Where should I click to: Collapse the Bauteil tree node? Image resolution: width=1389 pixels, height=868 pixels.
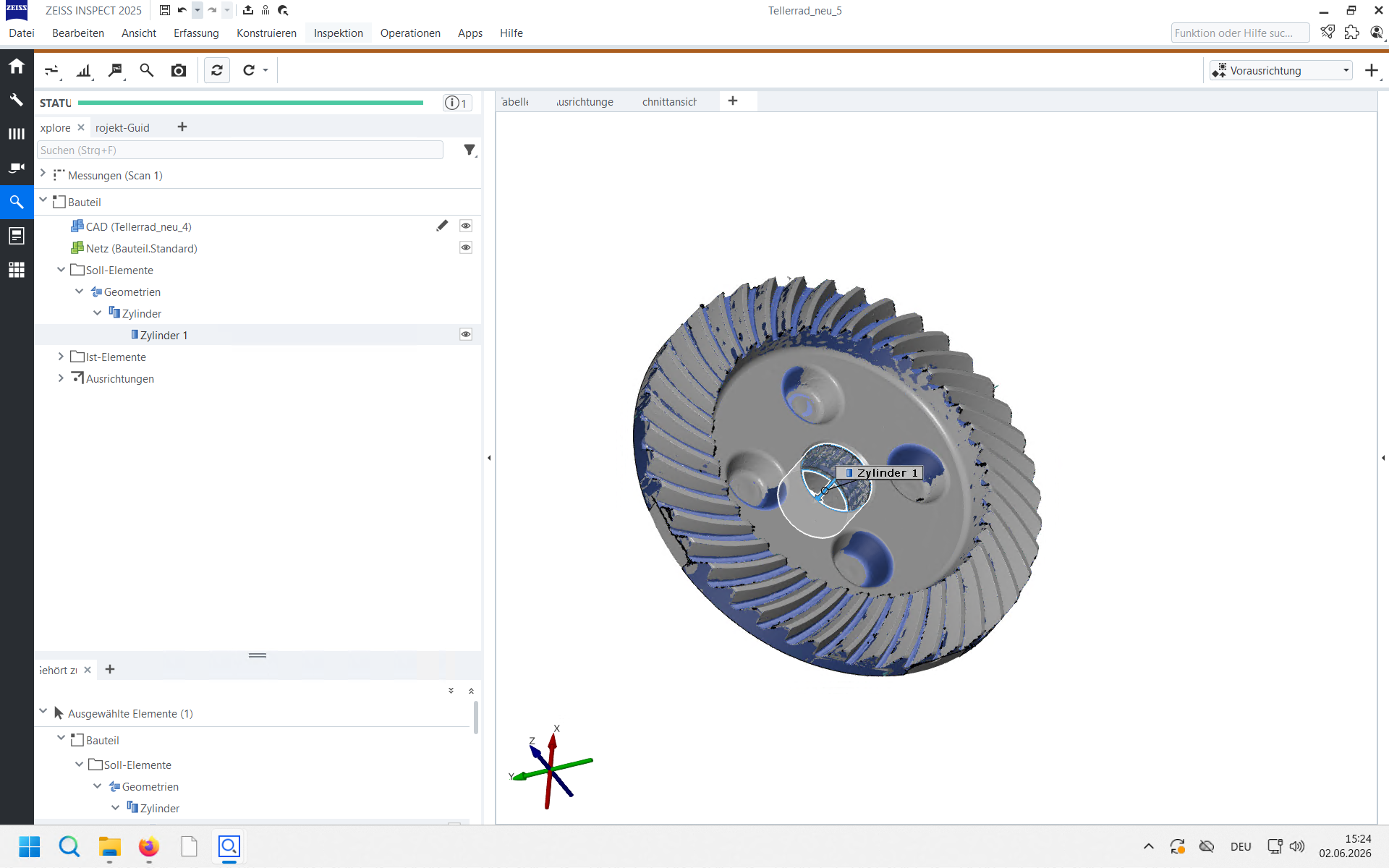(43, 200)
